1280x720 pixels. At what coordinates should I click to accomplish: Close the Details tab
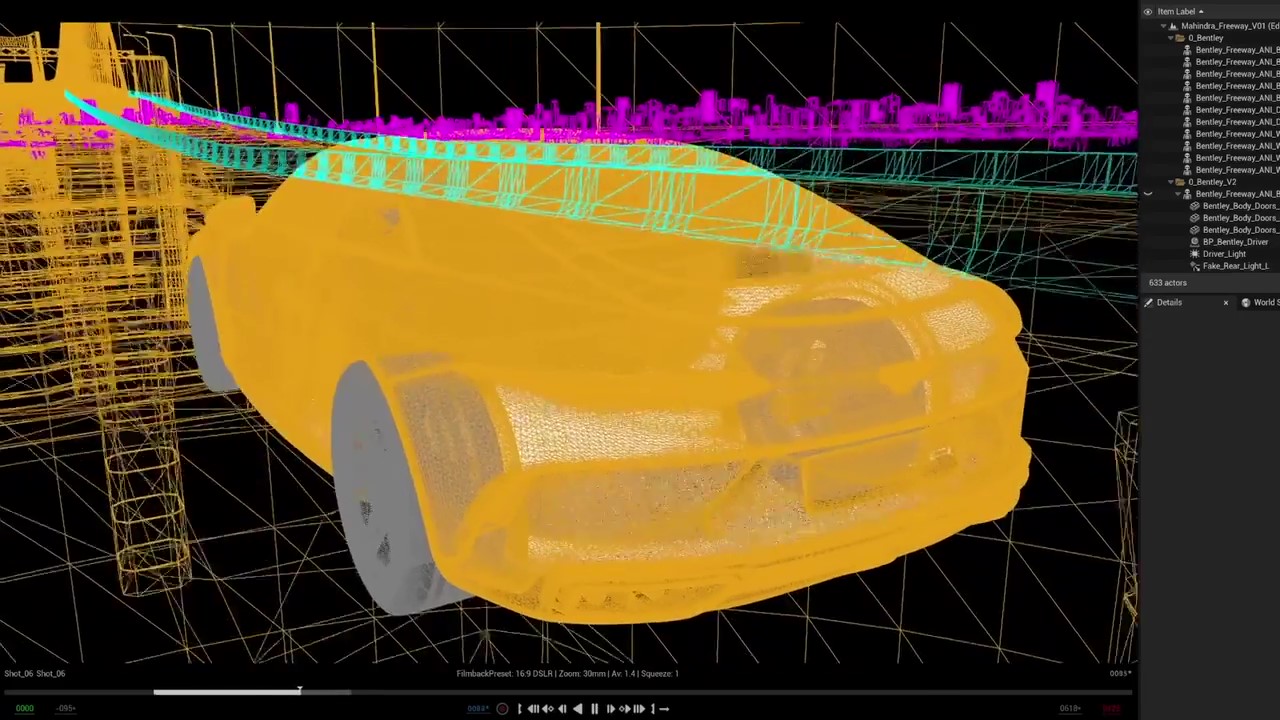pyautogui.click(x=1226, y=302)
